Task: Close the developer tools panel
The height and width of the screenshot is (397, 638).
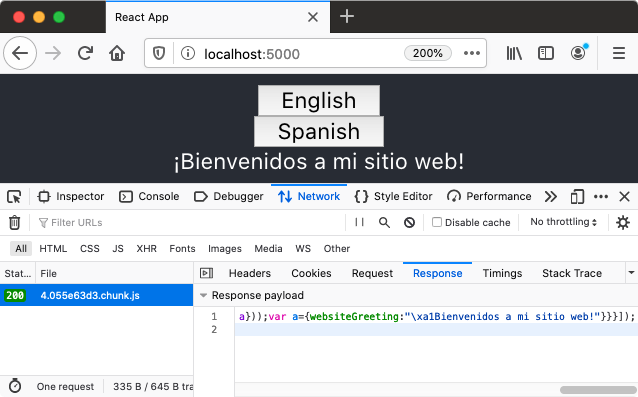Action: coord(624,197)
